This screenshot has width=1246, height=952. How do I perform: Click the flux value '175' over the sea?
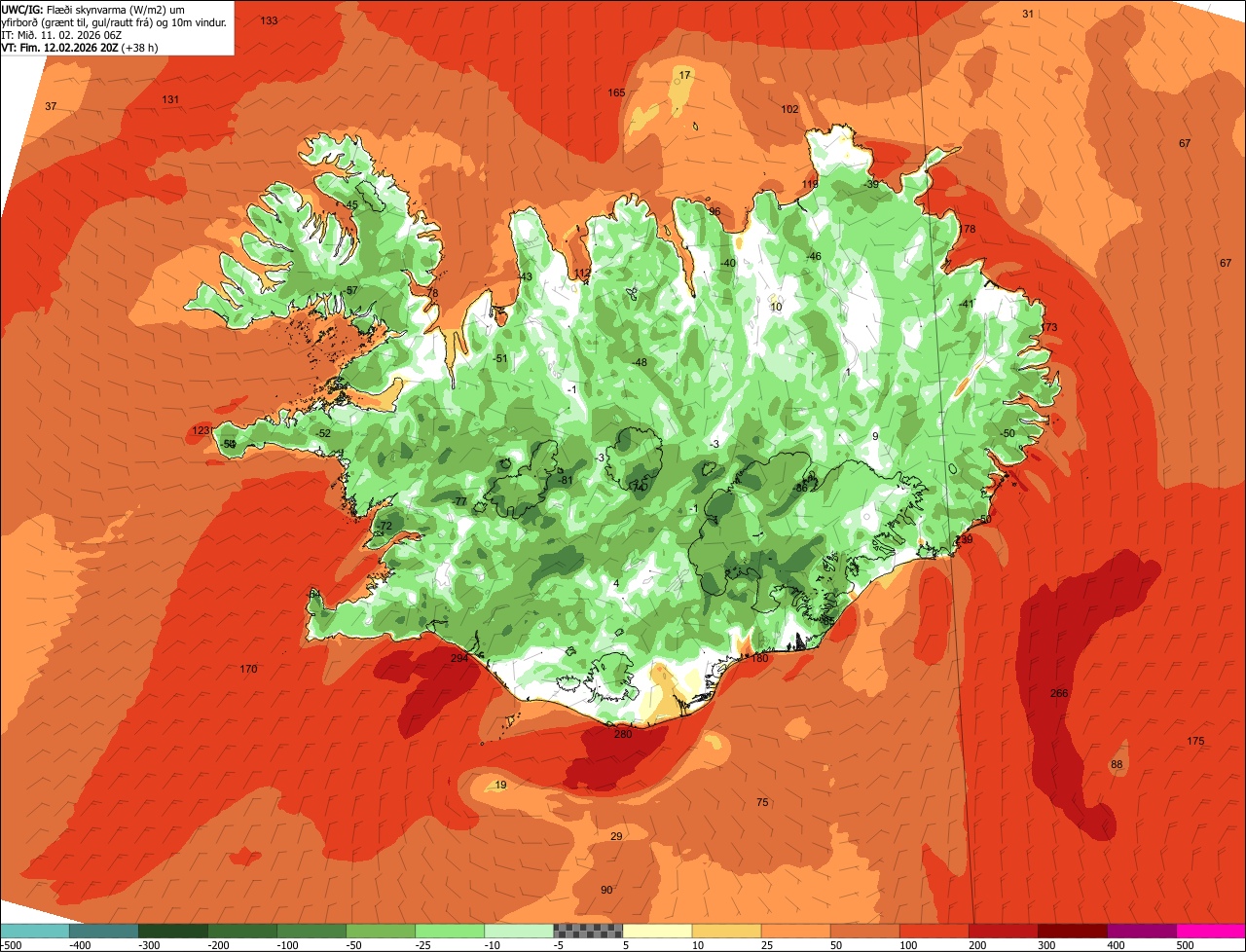click(x=1195, y=741)
